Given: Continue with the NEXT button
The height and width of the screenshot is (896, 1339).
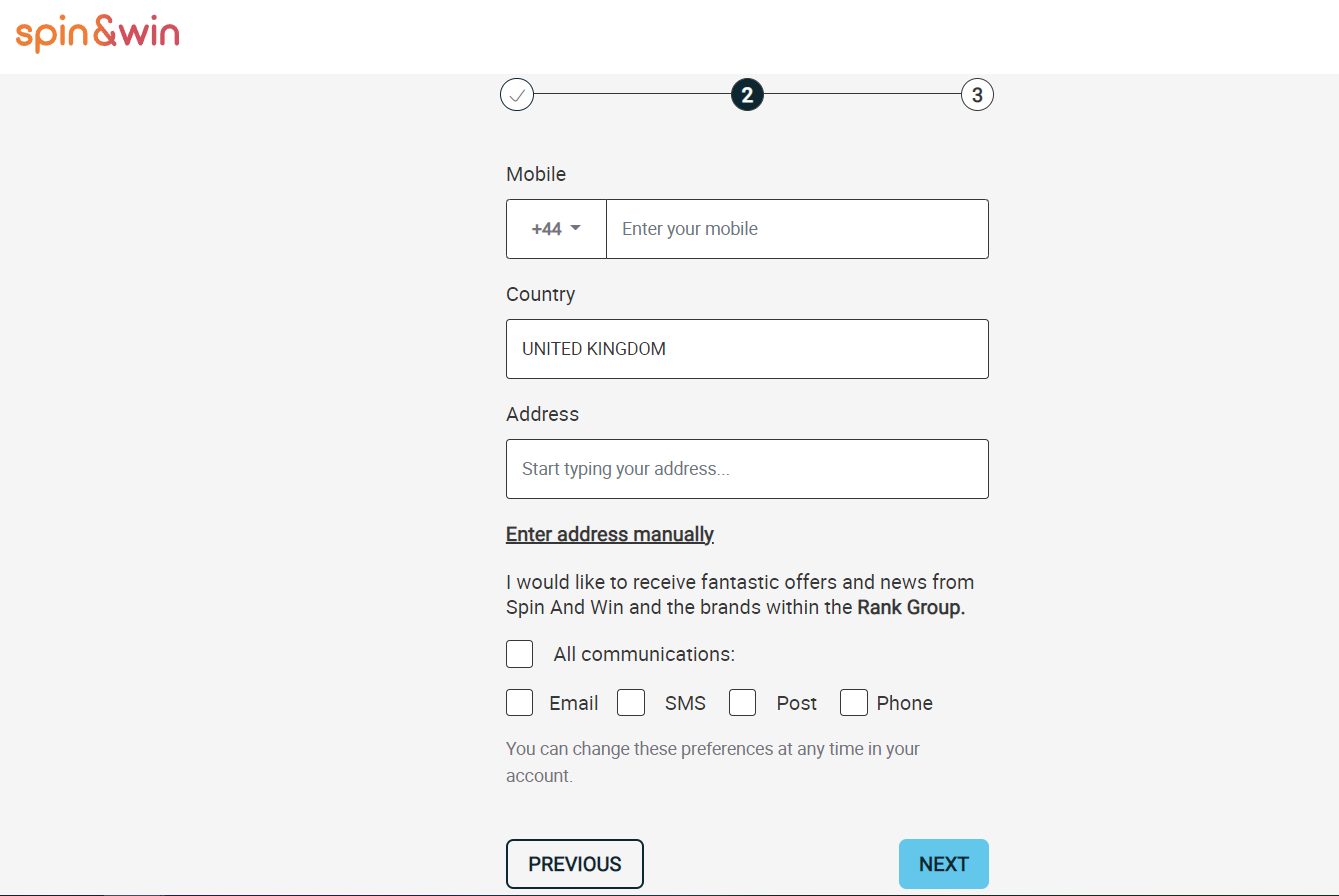Looking at the screenshot, I should pos(943,864).
